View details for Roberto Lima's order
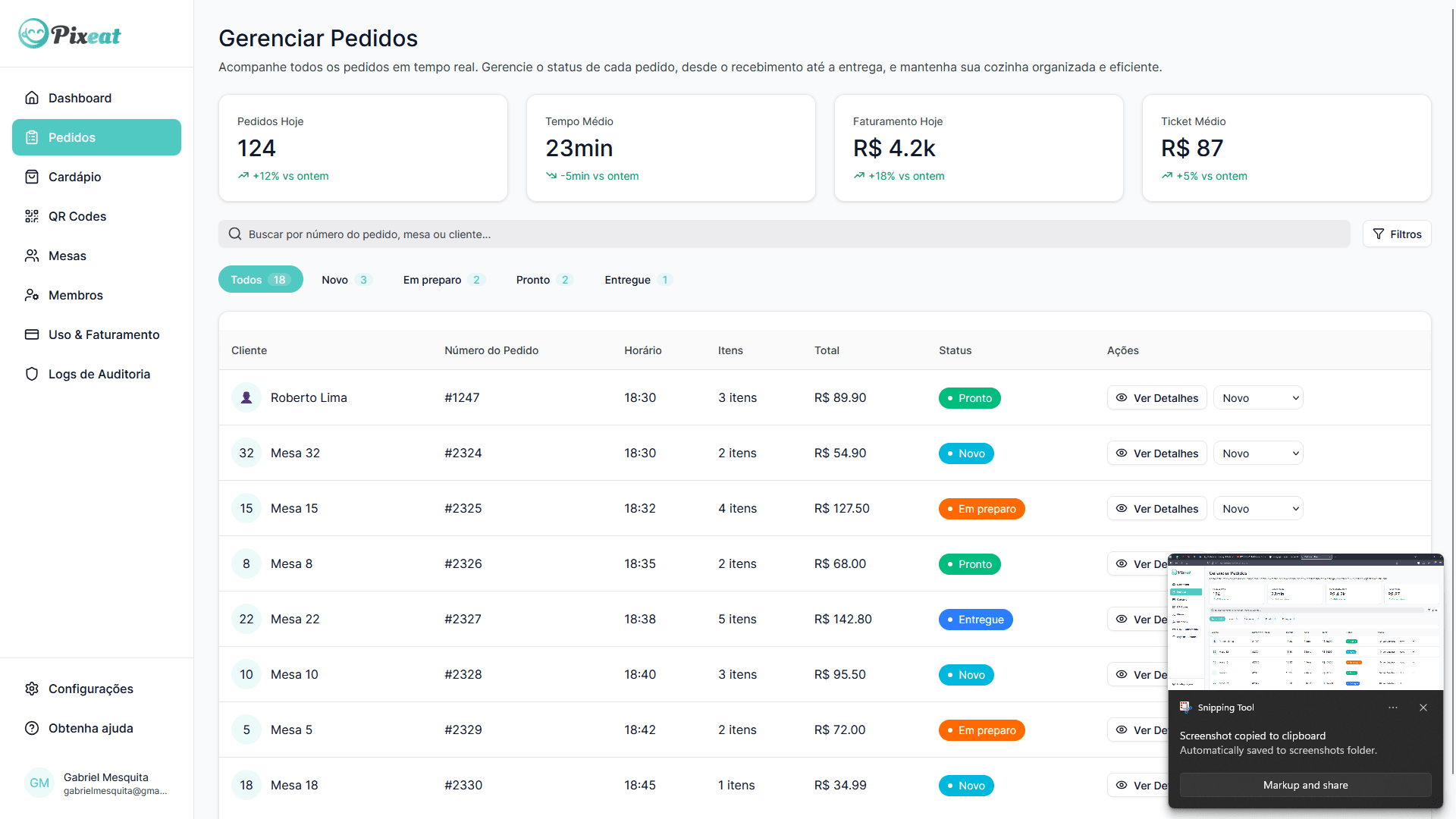This screenshot has width=1456, height=819. (1156, 398)
